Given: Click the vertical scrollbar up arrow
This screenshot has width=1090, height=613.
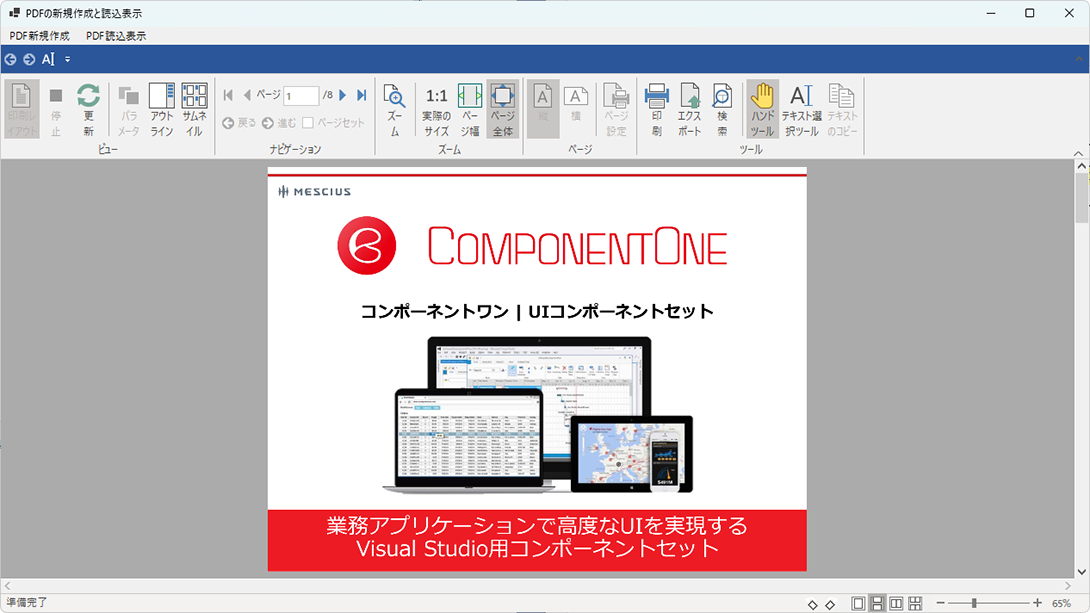Looking at the screenshot, I should point(1082,166).
